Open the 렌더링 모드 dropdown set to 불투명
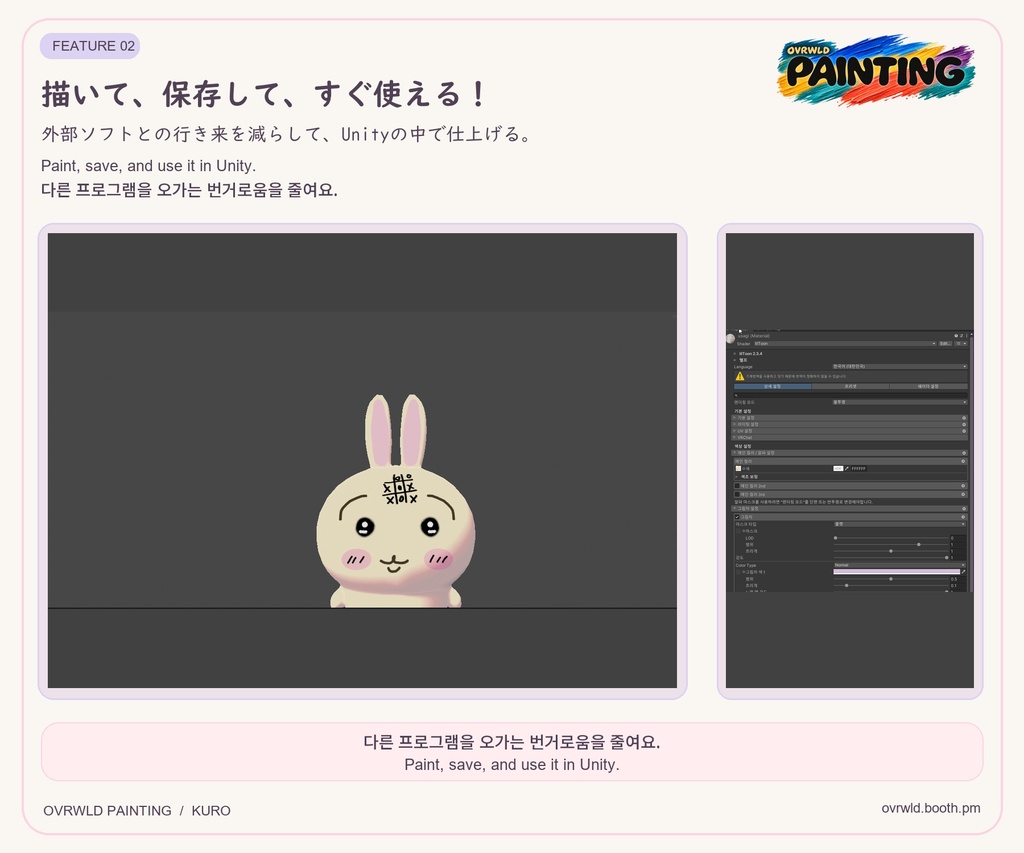The height and width of the screenshot is (853, 1024). coord(900,402)
